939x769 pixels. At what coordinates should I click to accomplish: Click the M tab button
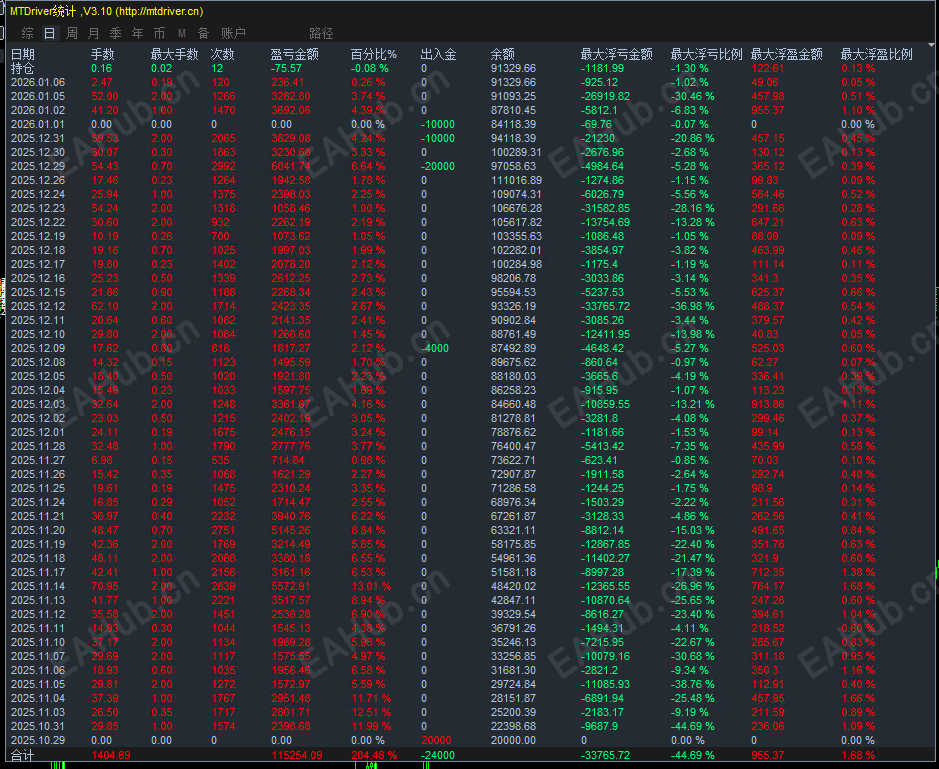click(182, 34)
